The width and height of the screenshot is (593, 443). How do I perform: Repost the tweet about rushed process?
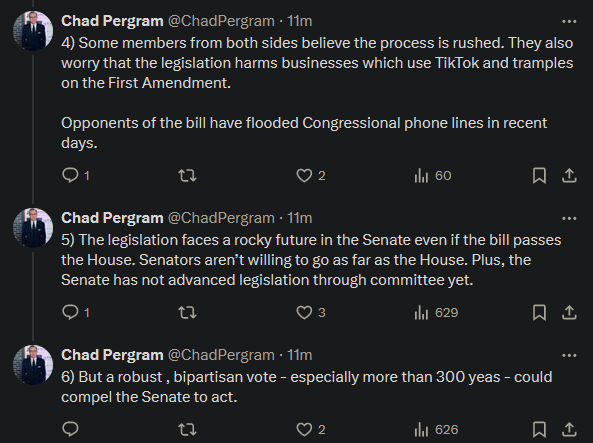[x=187, y=176]
